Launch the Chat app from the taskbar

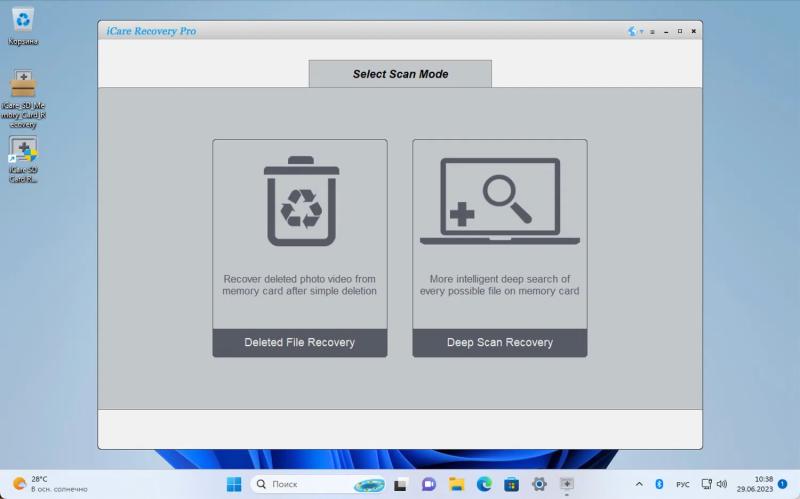[x=429, y=484]
